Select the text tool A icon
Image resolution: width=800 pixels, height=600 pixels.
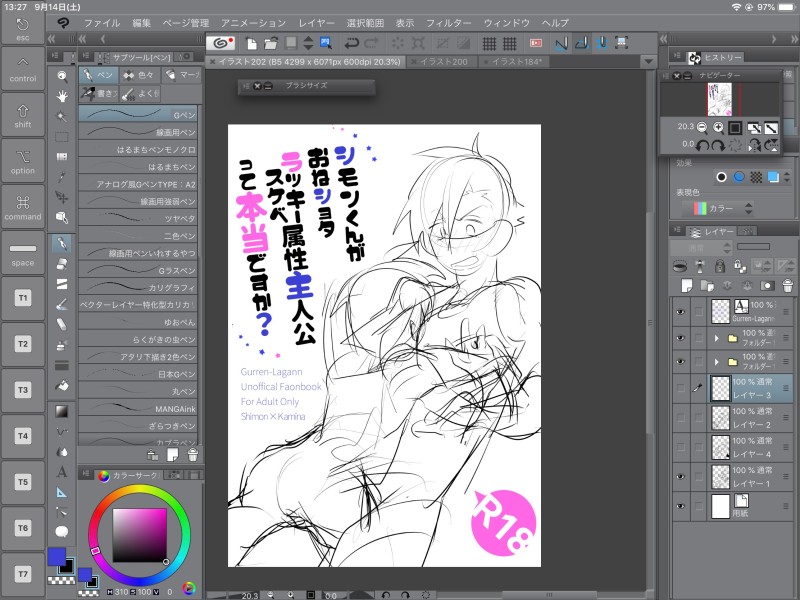tap(62, 471)
